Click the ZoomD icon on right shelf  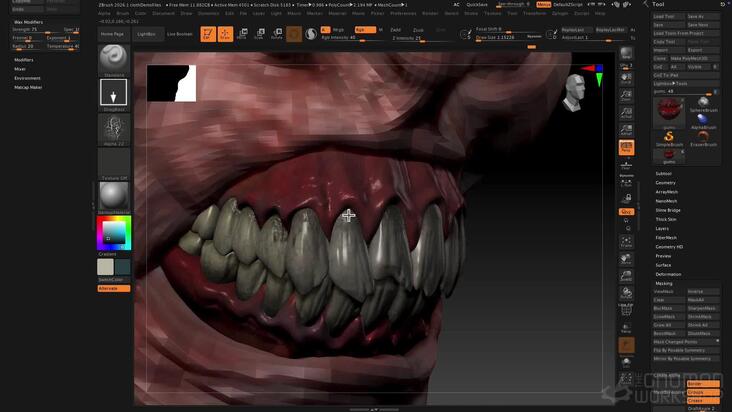[x=626, y=276]
